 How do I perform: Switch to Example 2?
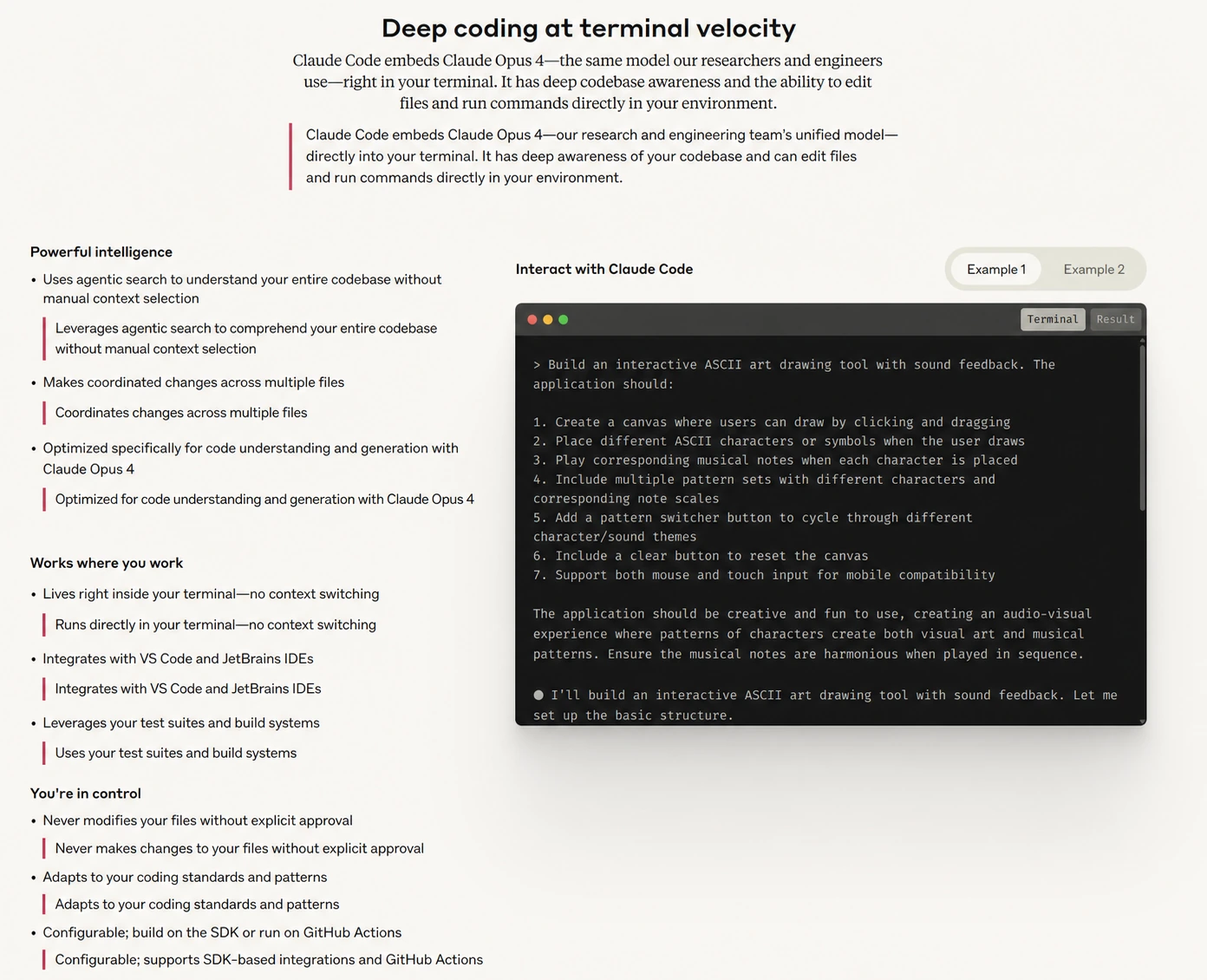click(x=1093, y=269)
